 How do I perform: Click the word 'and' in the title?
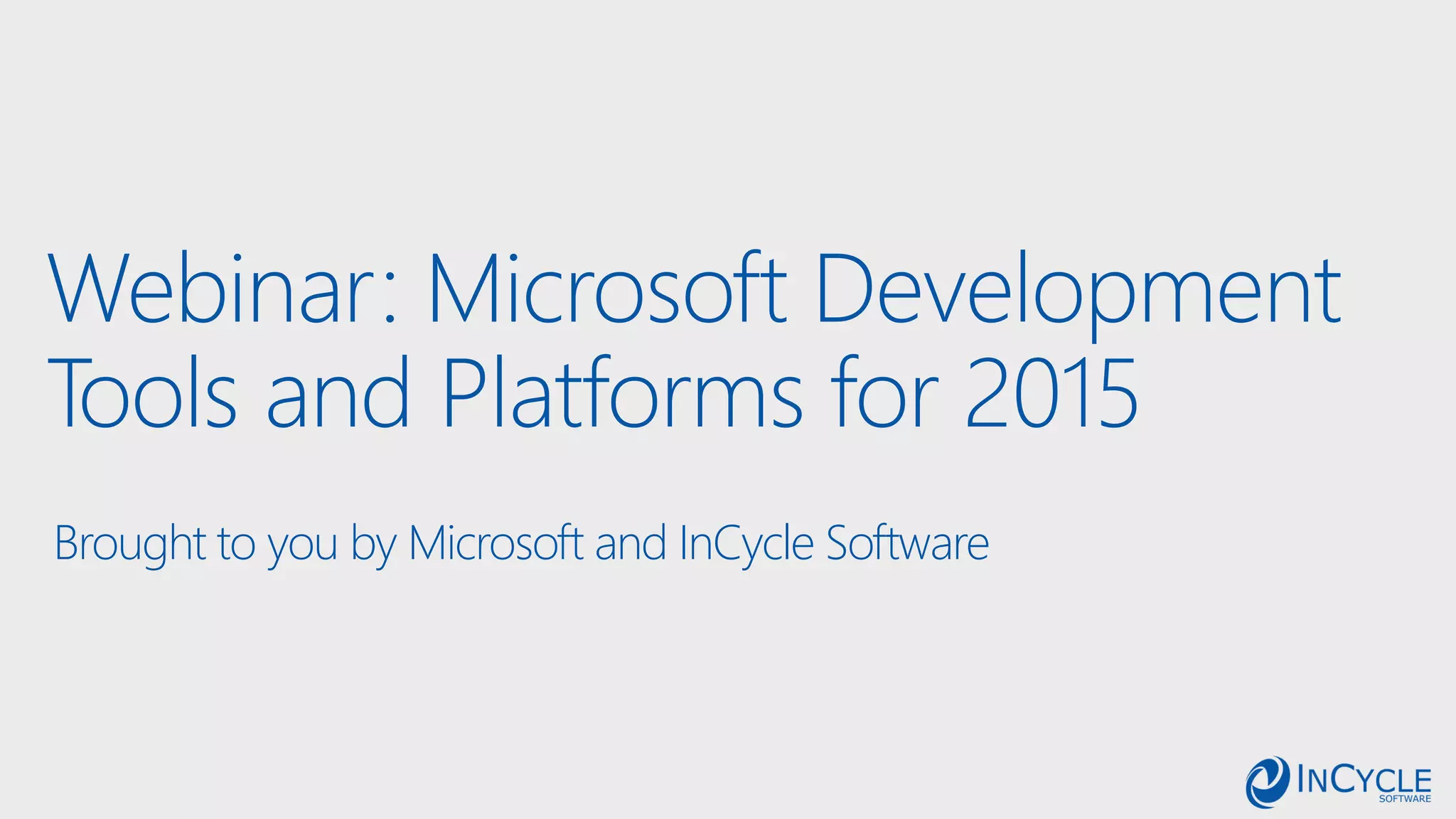338,395
